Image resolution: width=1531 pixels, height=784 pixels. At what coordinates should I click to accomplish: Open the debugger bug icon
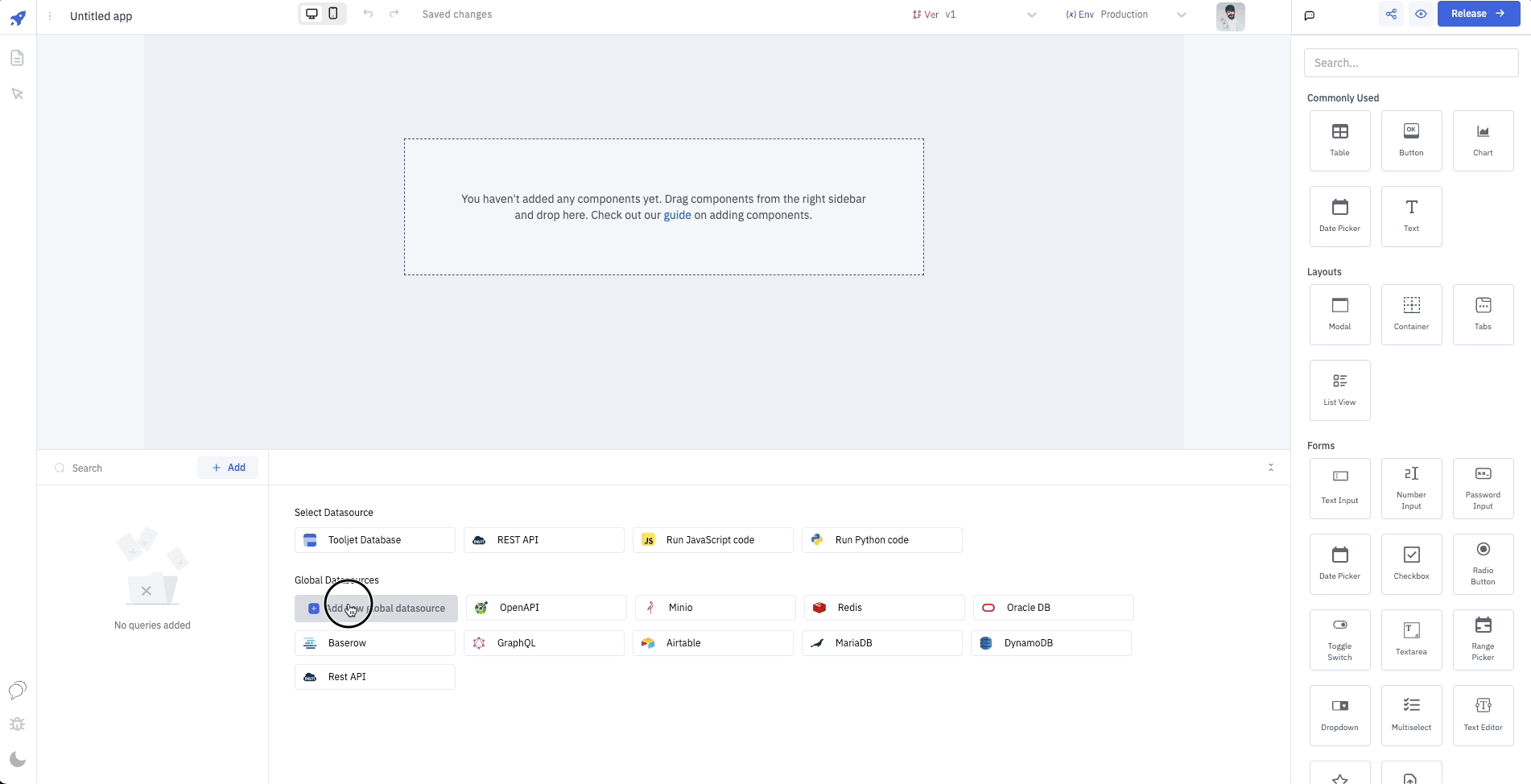coord(17,724)
